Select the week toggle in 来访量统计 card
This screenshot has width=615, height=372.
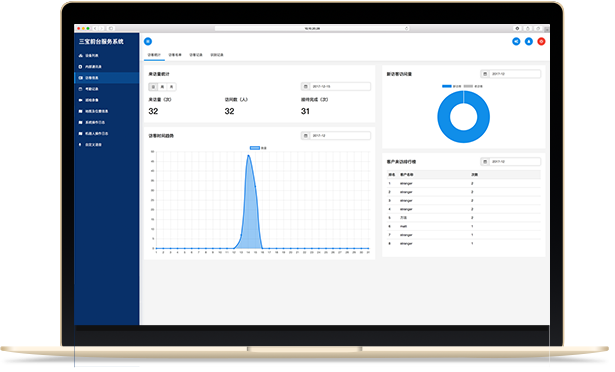[x=162, y=87]
